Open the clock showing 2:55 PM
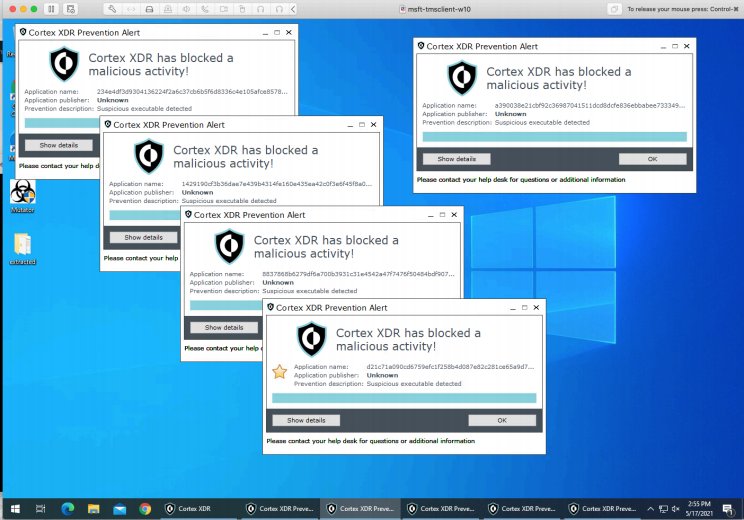 [x=699, y=508]
